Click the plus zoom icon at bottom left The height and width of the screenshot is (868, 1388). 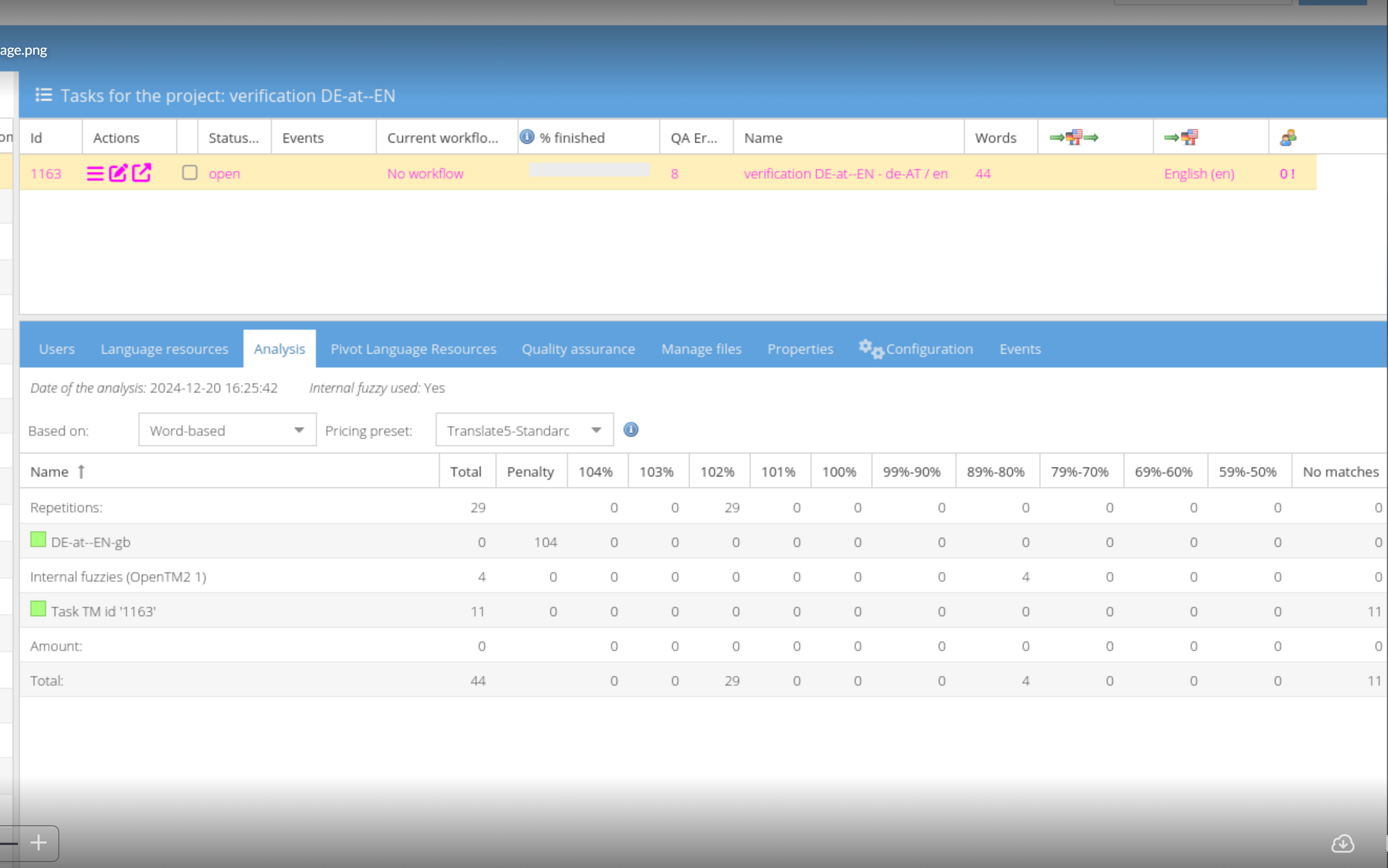tap(39, 842)
